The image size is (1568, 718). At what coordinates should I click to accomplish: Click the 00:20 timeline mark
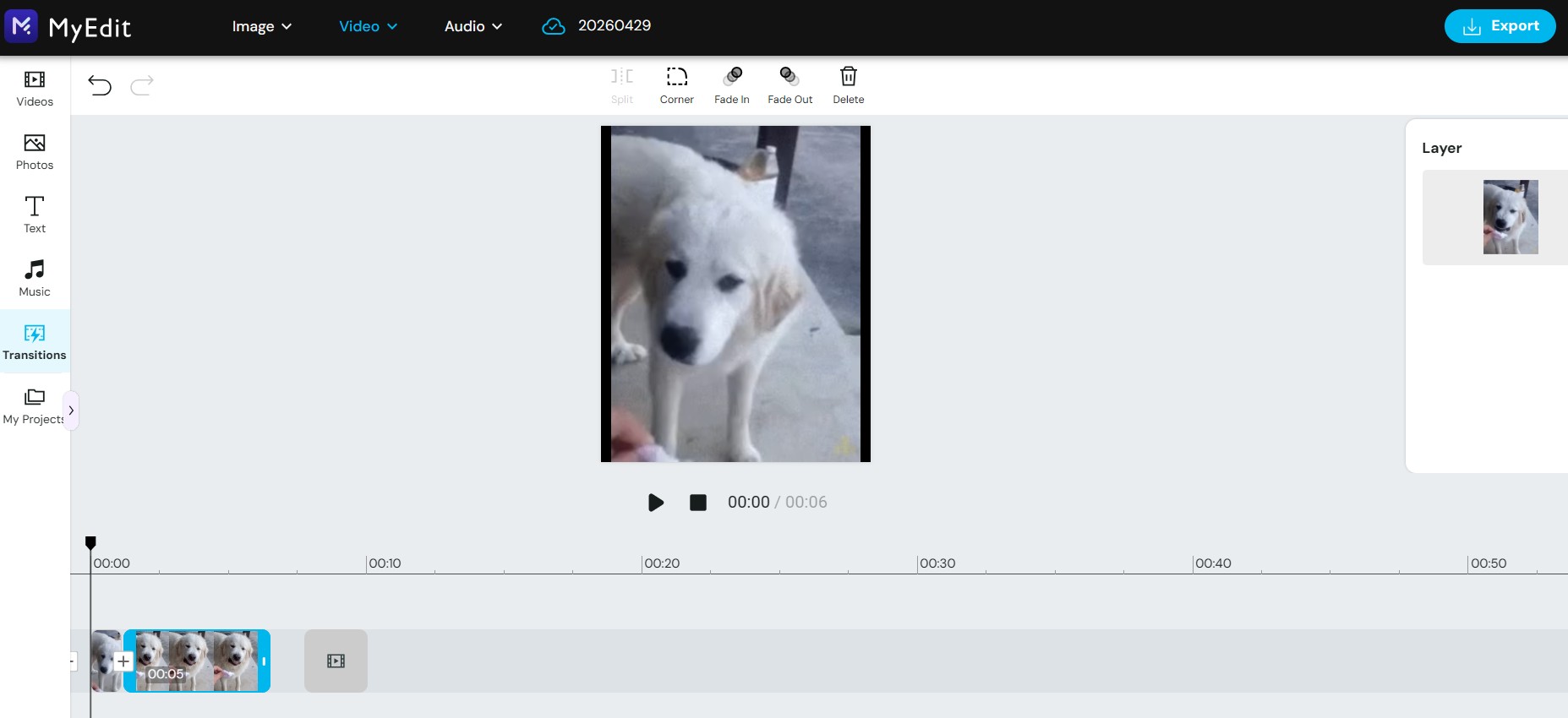click(x=662, y=563)
